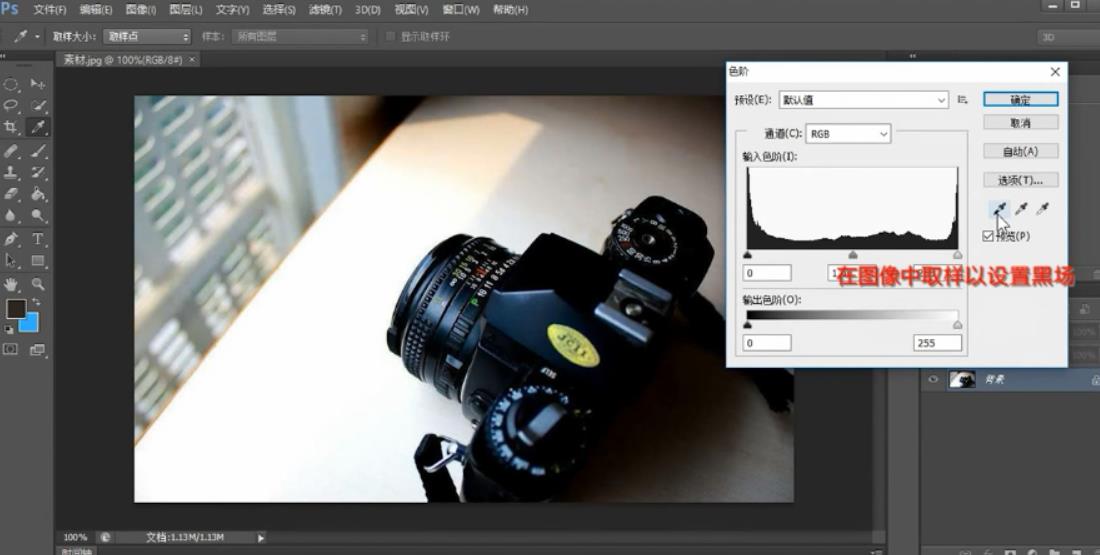Image resolution: width=1100 pixels, height=555 pixels.
Task: Click the input black point slider
Action: click(747, 255)
